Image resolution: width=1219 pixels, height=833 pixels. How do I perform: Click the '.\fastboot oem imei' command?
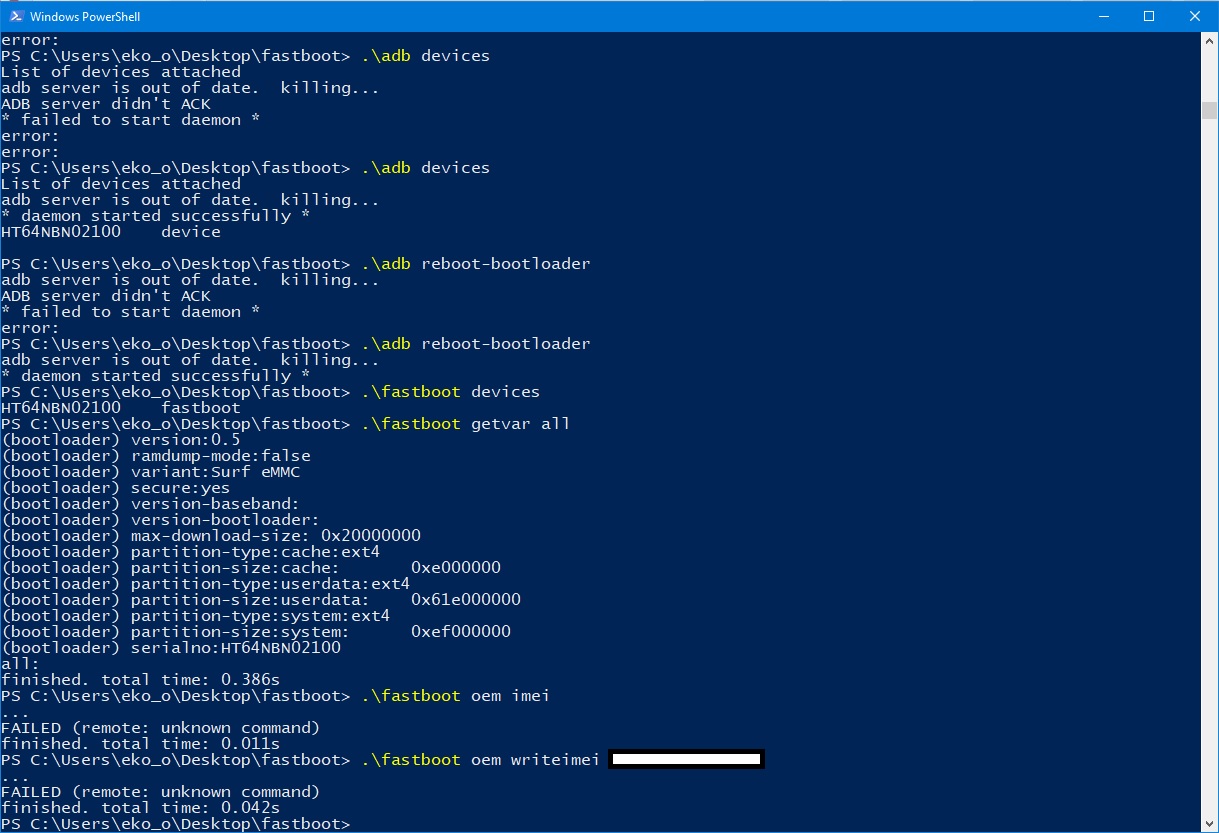[x=456, y=696]
